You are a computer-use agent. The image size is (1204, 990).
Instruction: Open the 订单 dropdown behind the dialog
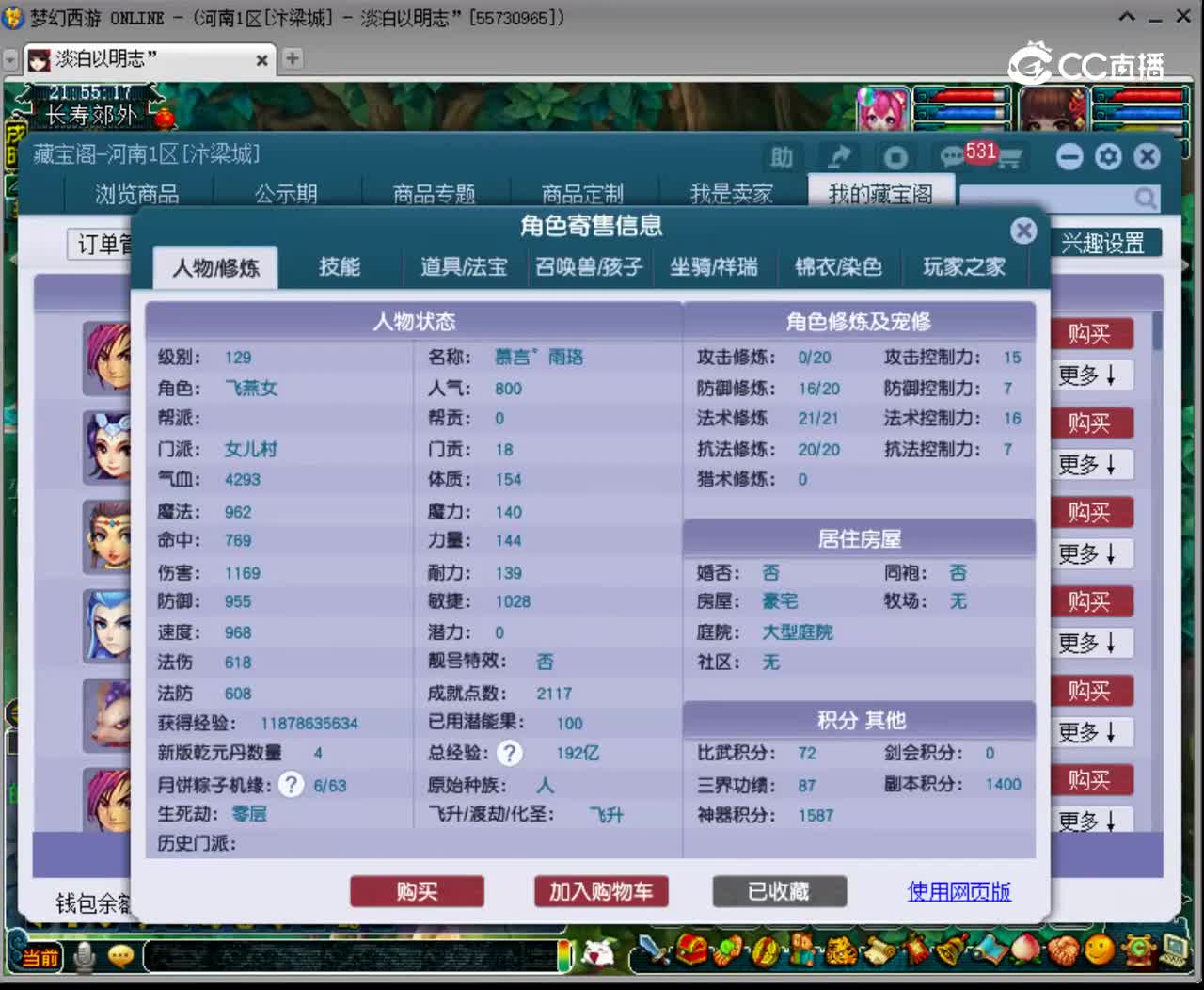[x=100, y=245]
